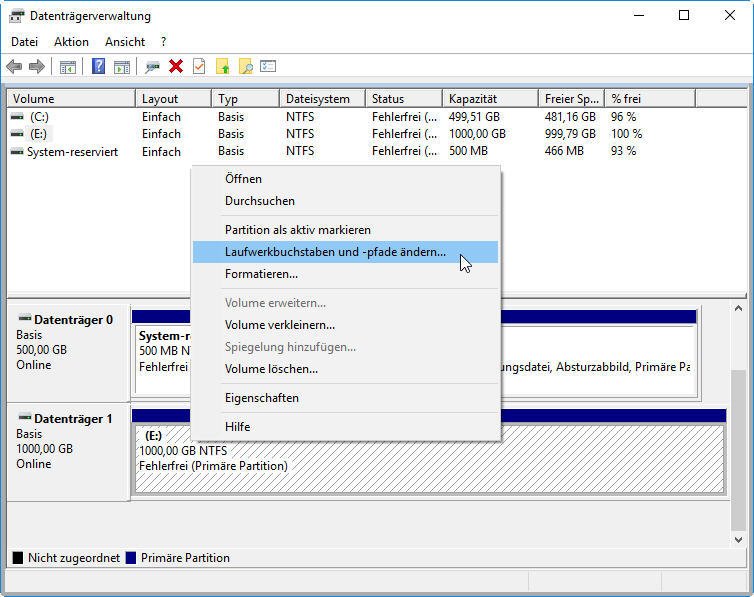This screenshot has height=597, width=754.
Task: Click the black Nicht zugeordnet legend swatch
Action: coord(18,558)
